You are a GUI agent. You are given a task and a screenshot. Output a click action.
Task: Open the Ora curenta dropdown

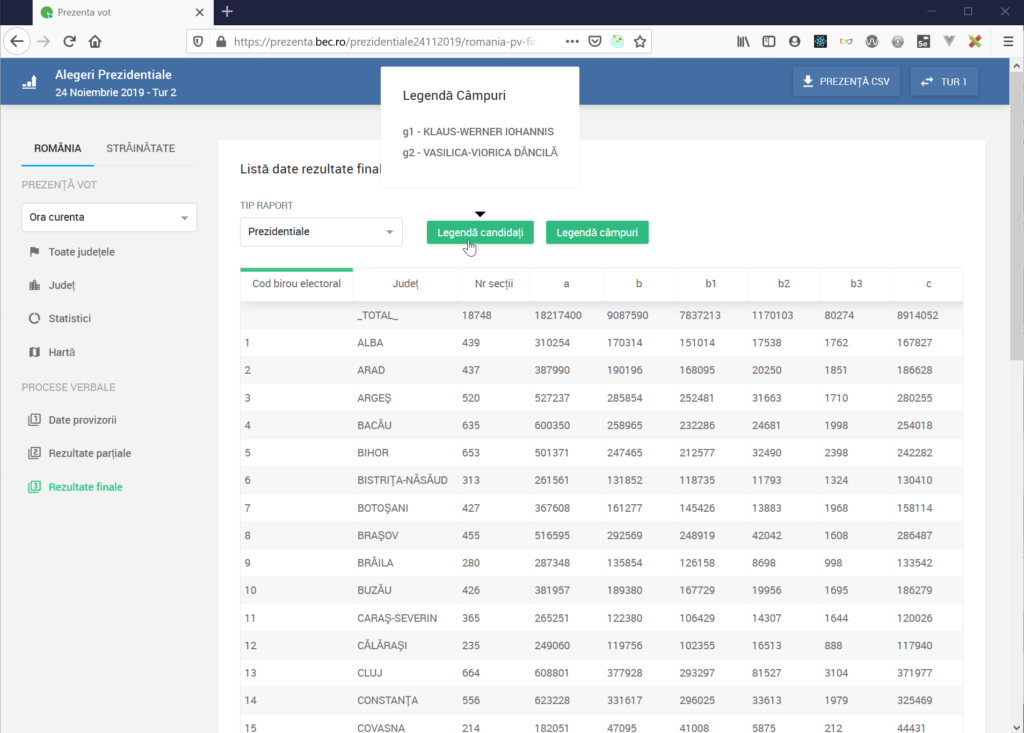click(x=109, y=217)
